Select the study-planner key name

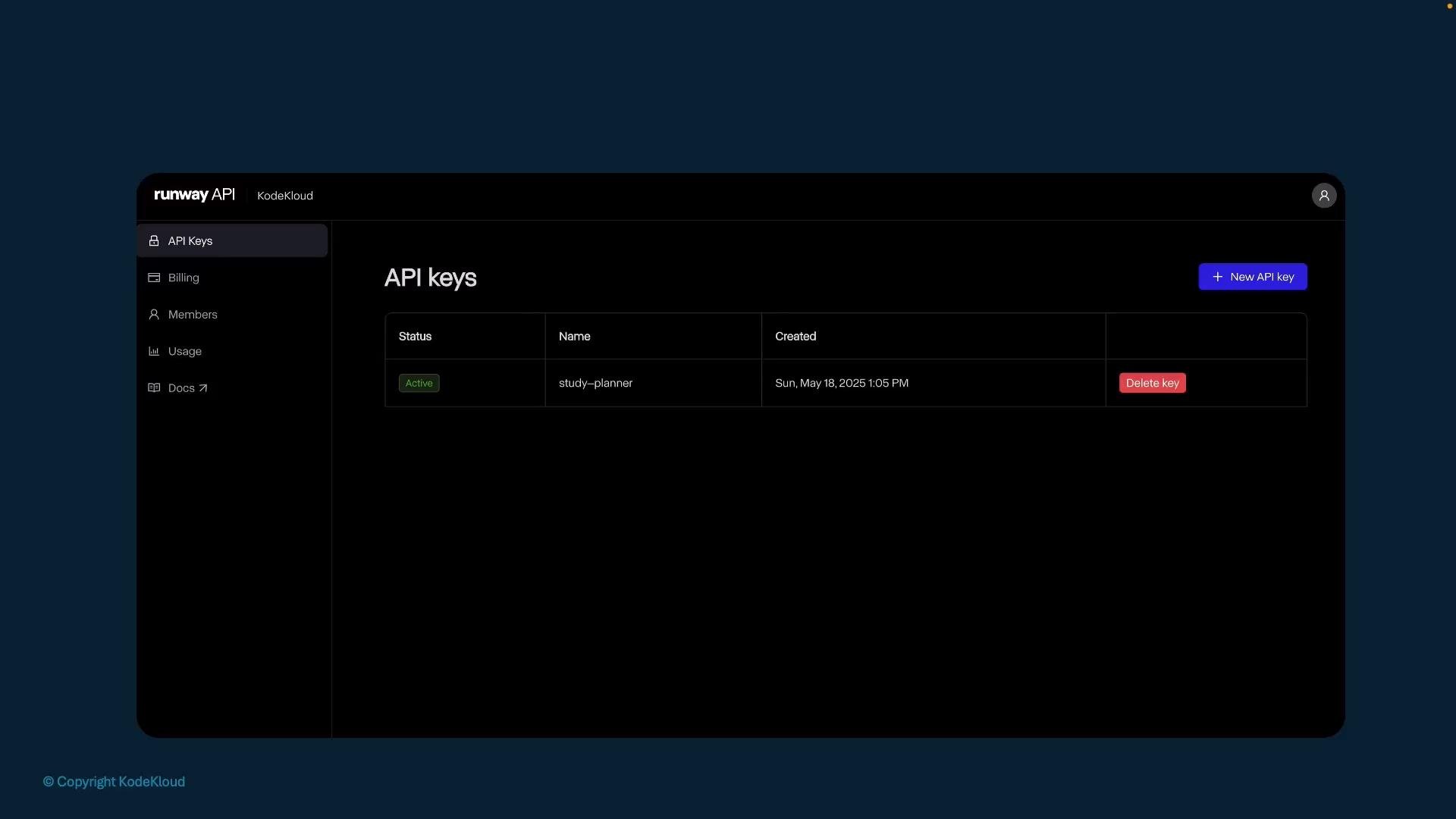click(x=595, y=383)
